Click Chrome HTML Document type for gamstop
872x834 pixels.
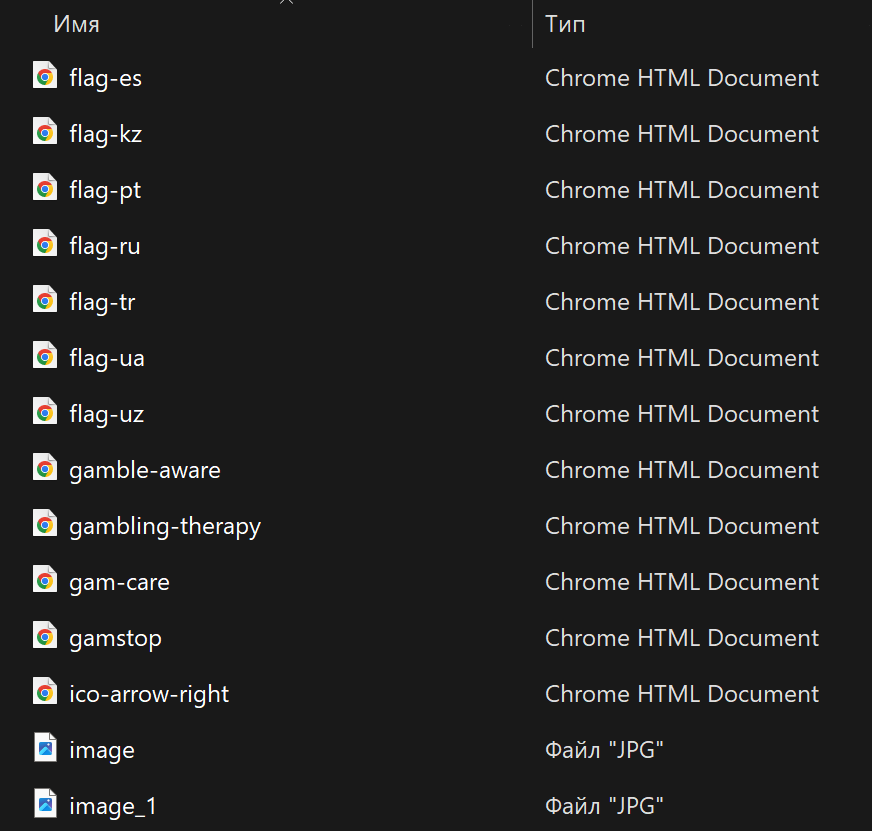pyautogui.click(x=681, y=638)
